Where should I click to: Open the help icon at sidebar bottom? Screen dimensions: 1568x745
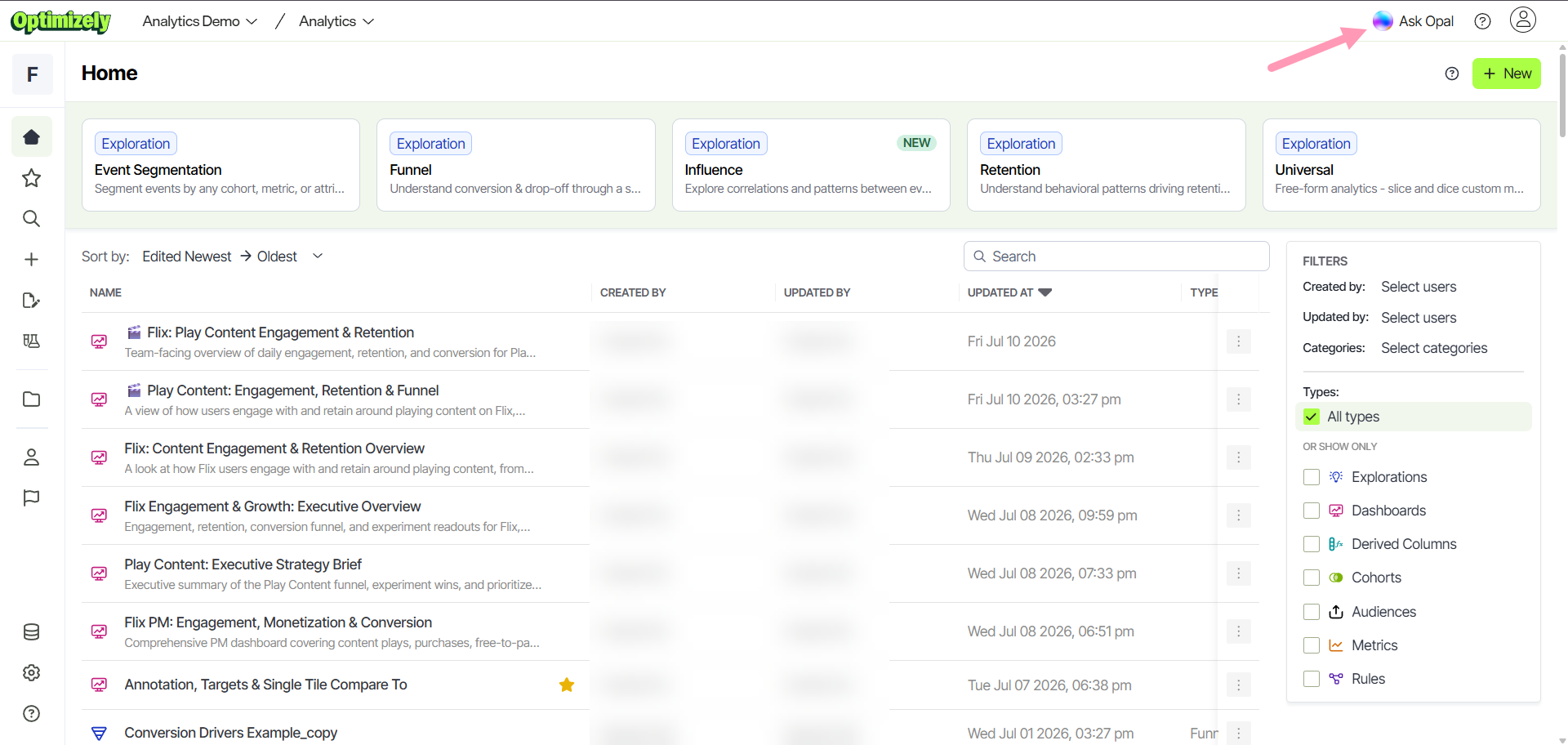point(32,714)
